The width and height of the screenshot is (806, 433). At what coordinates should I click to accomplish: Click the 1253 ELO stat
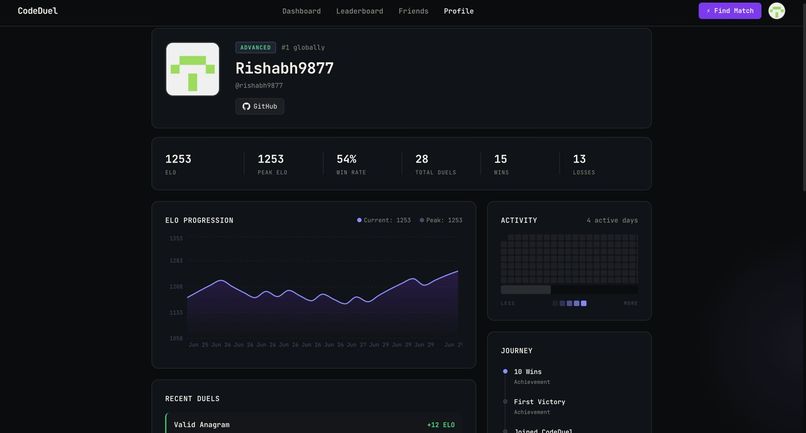[178, 164]
